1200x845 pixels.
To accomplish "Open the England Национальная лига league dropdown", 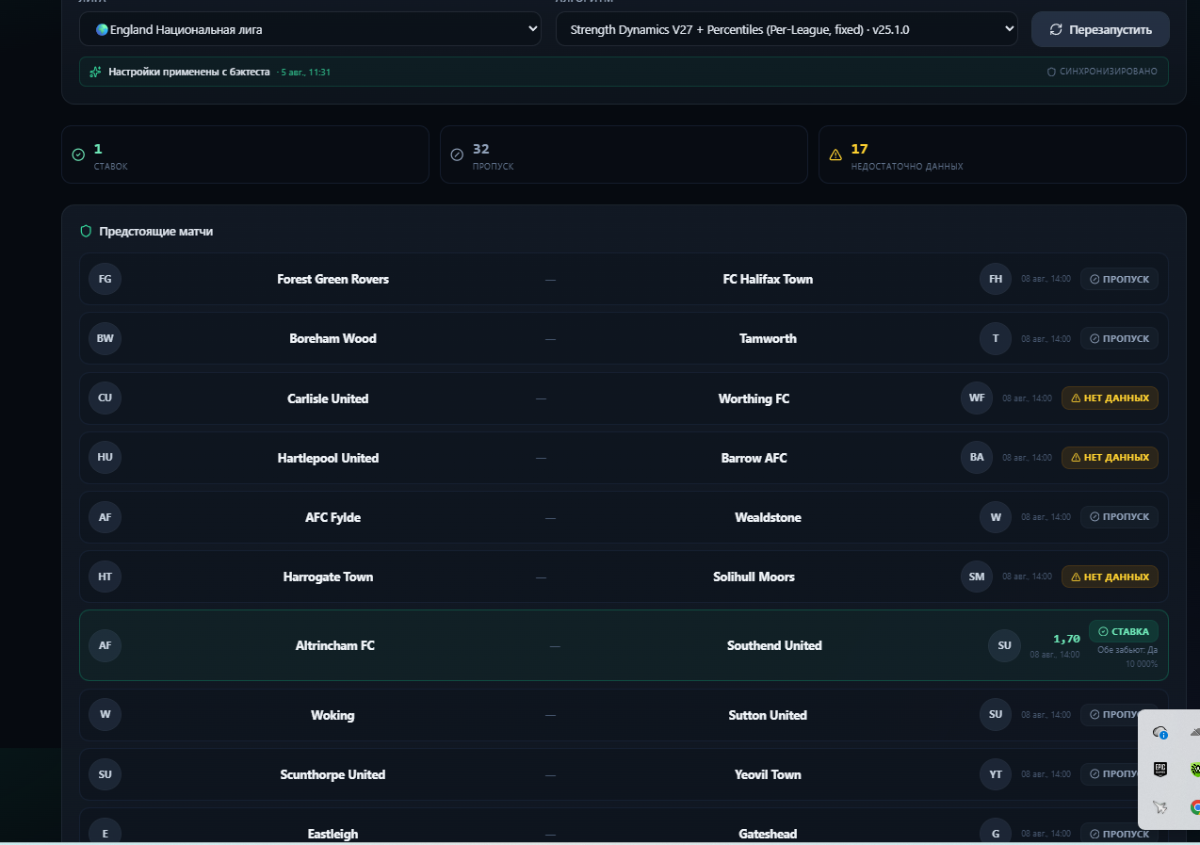I will click(310, 29).
